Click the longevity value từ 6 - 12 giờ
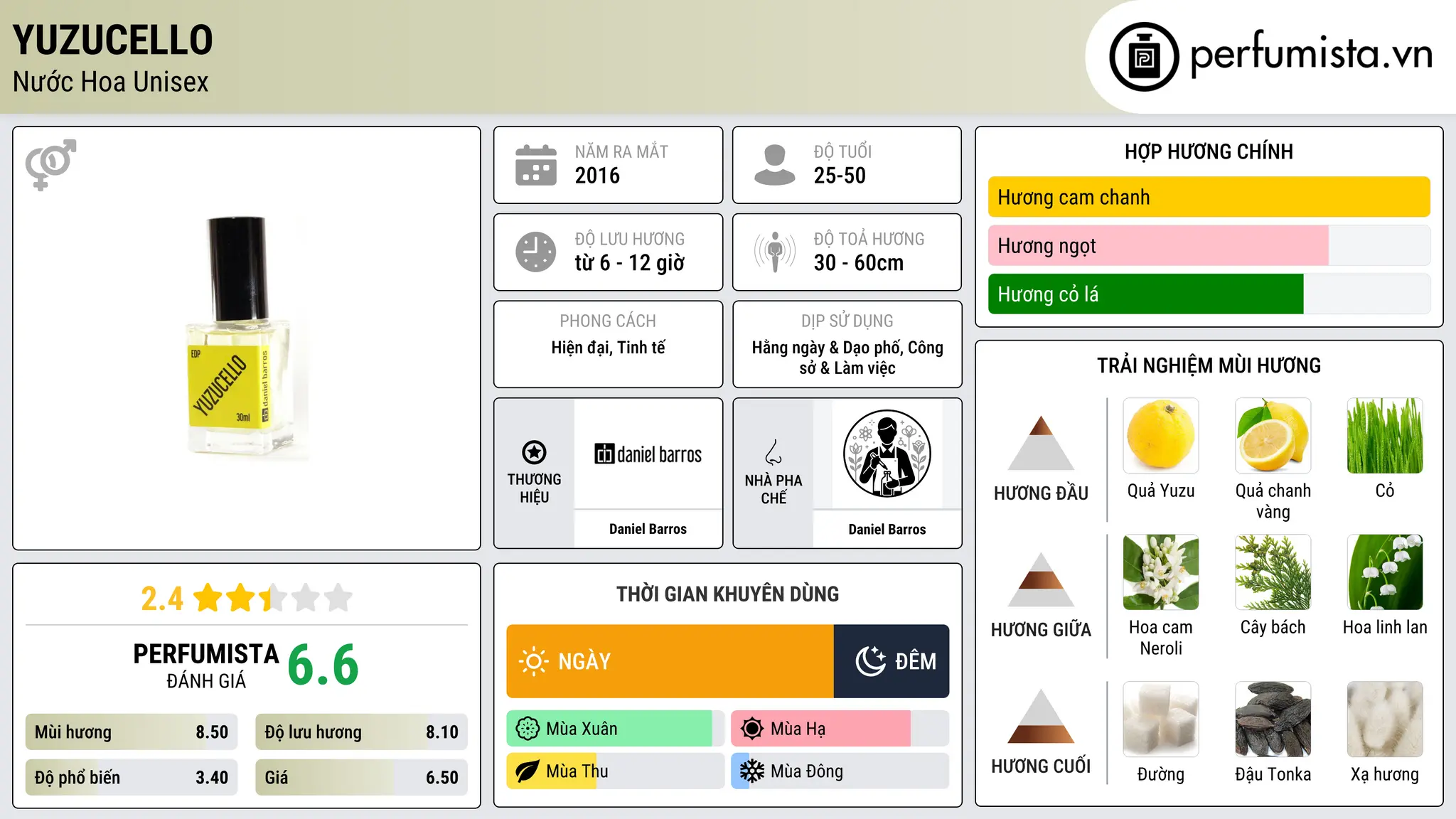The height and width of the screenshot is (819, 1456). 629,263
